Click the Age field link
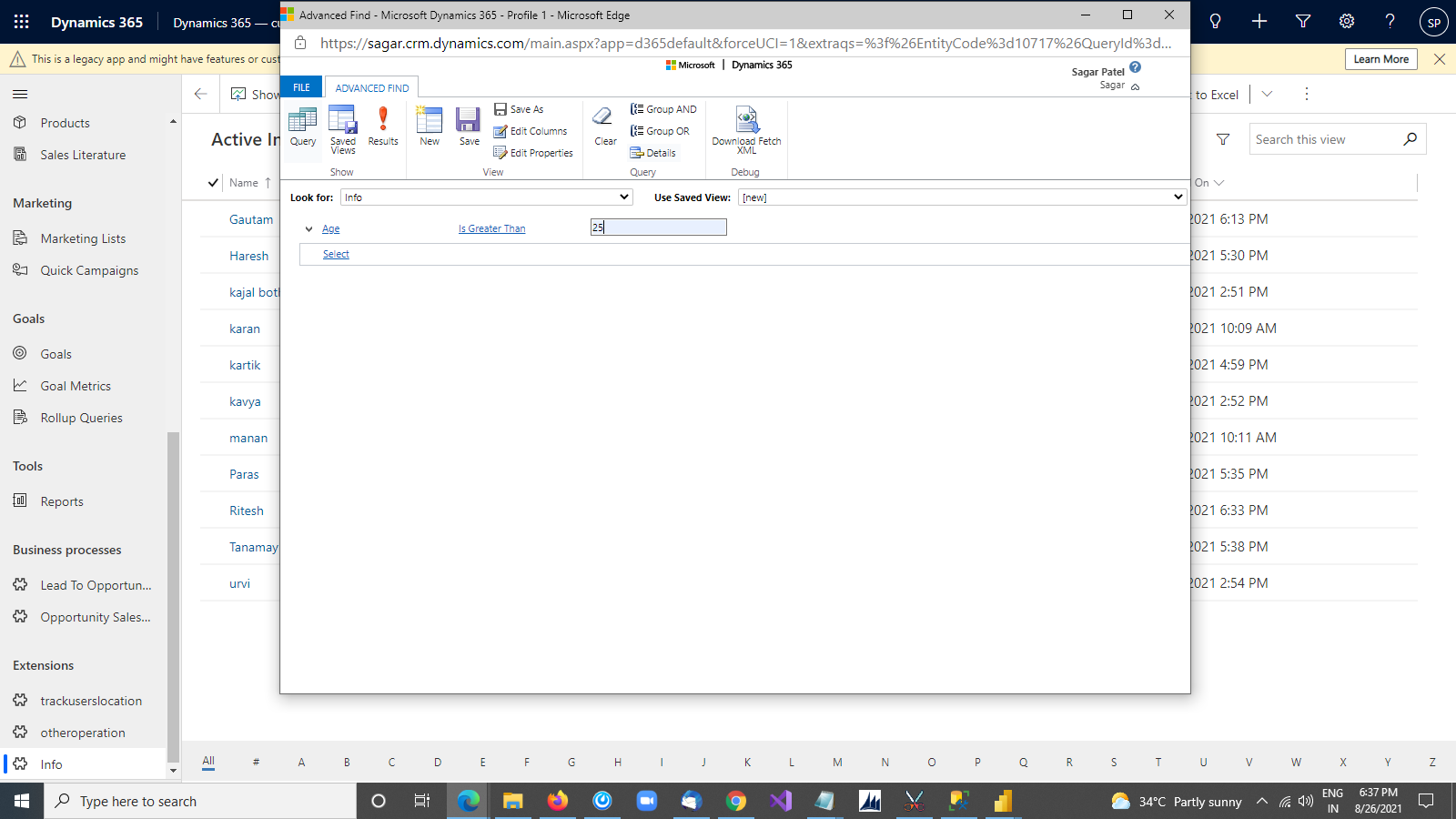 (330, 229)
